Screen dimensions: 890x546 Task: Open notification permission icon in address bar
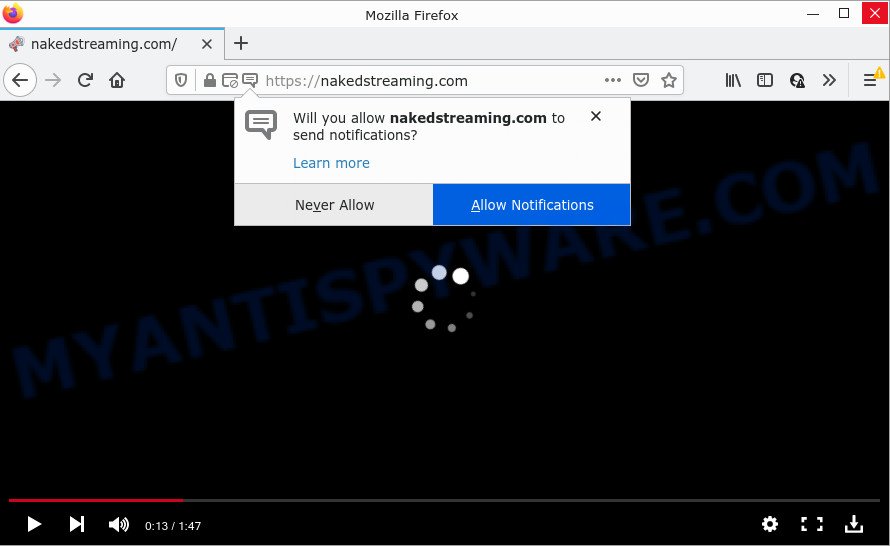pos(250,80)
